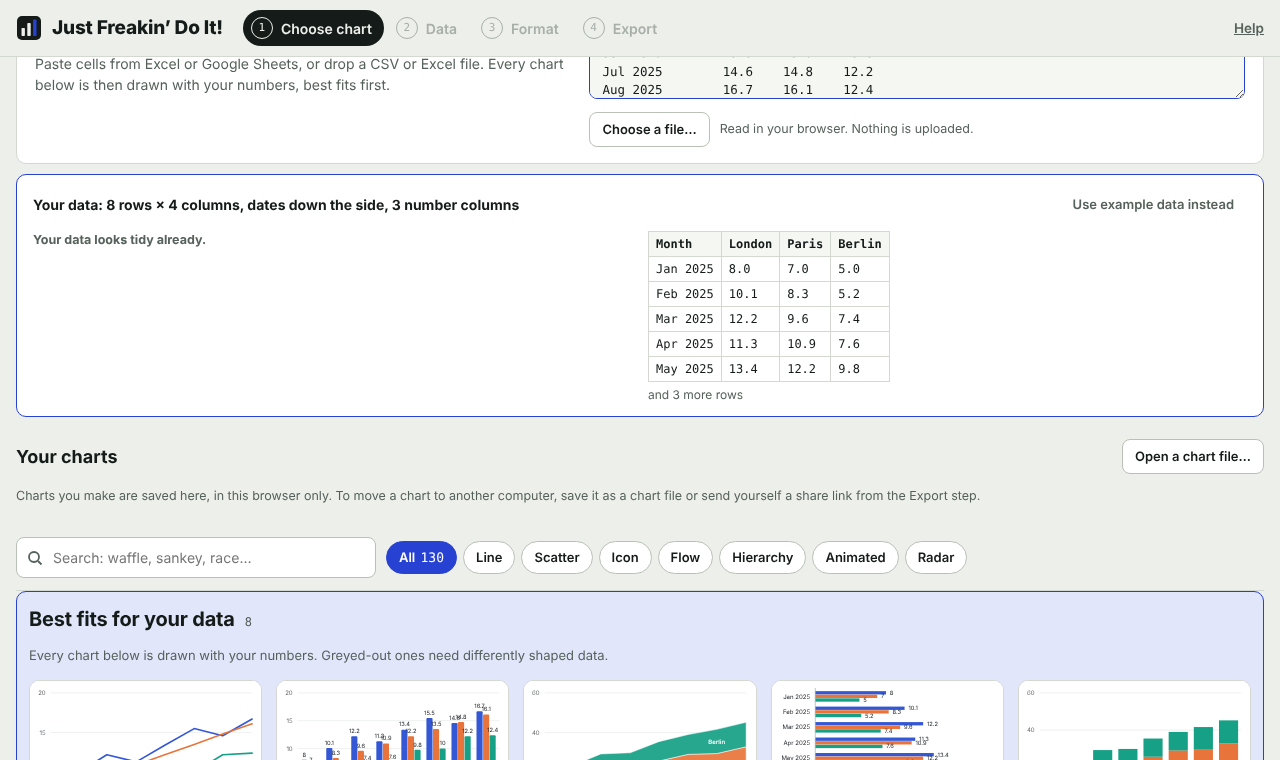1280x760 pixels.
Task: Click the search magnifier icon
Action: coord(35,558)
